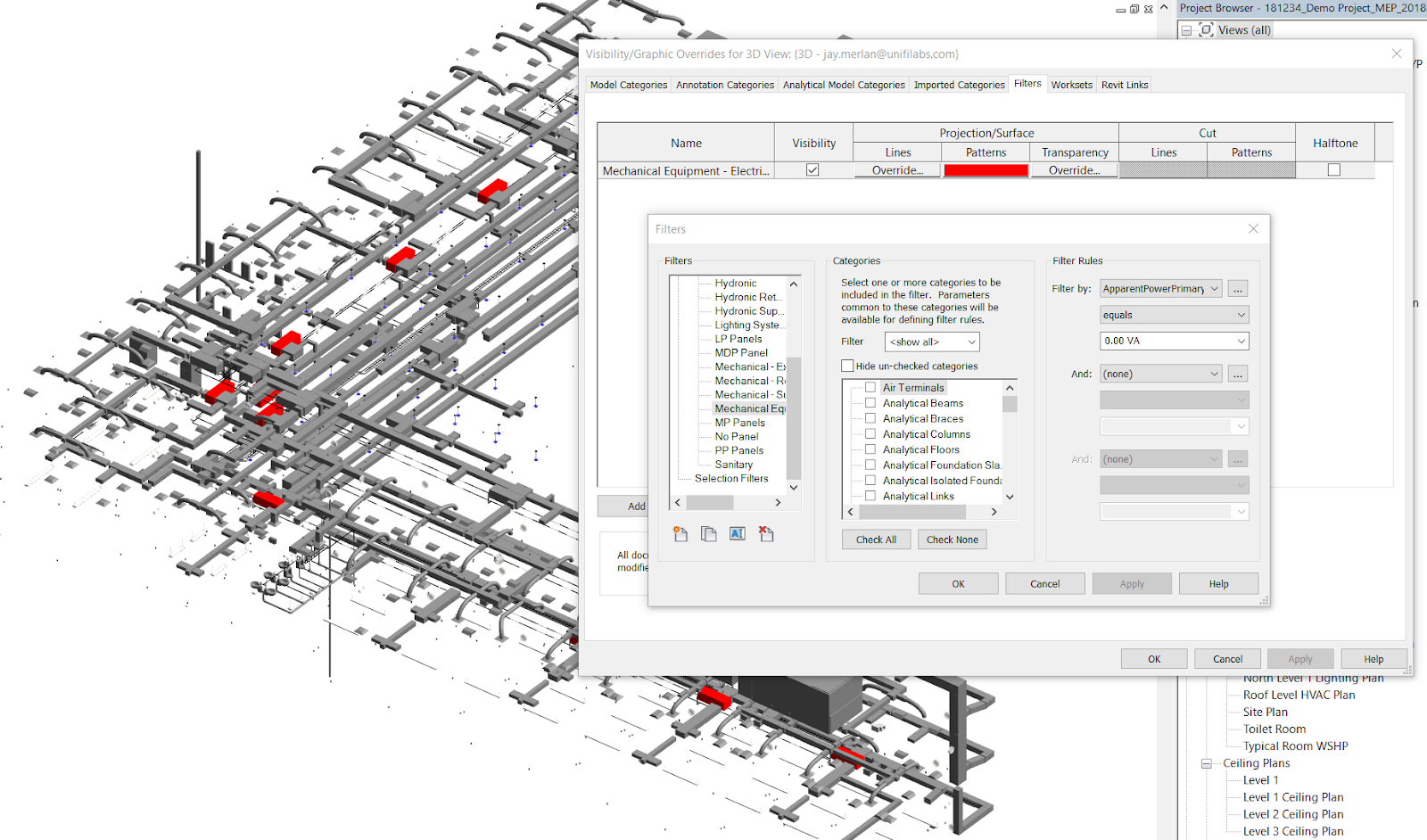Select the LP Panels filter
Screen dimensions: 1427x840
tap(738, 339)
